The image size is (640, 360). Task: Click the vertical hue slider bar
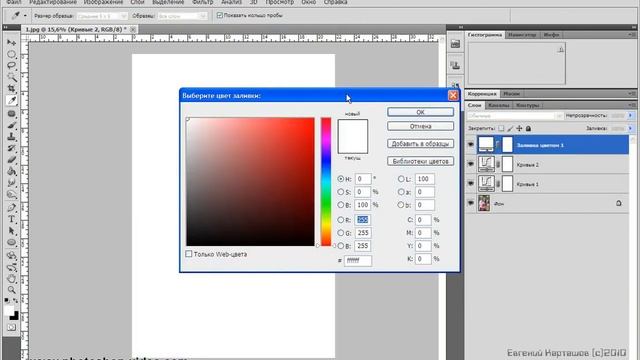point(326,182)
